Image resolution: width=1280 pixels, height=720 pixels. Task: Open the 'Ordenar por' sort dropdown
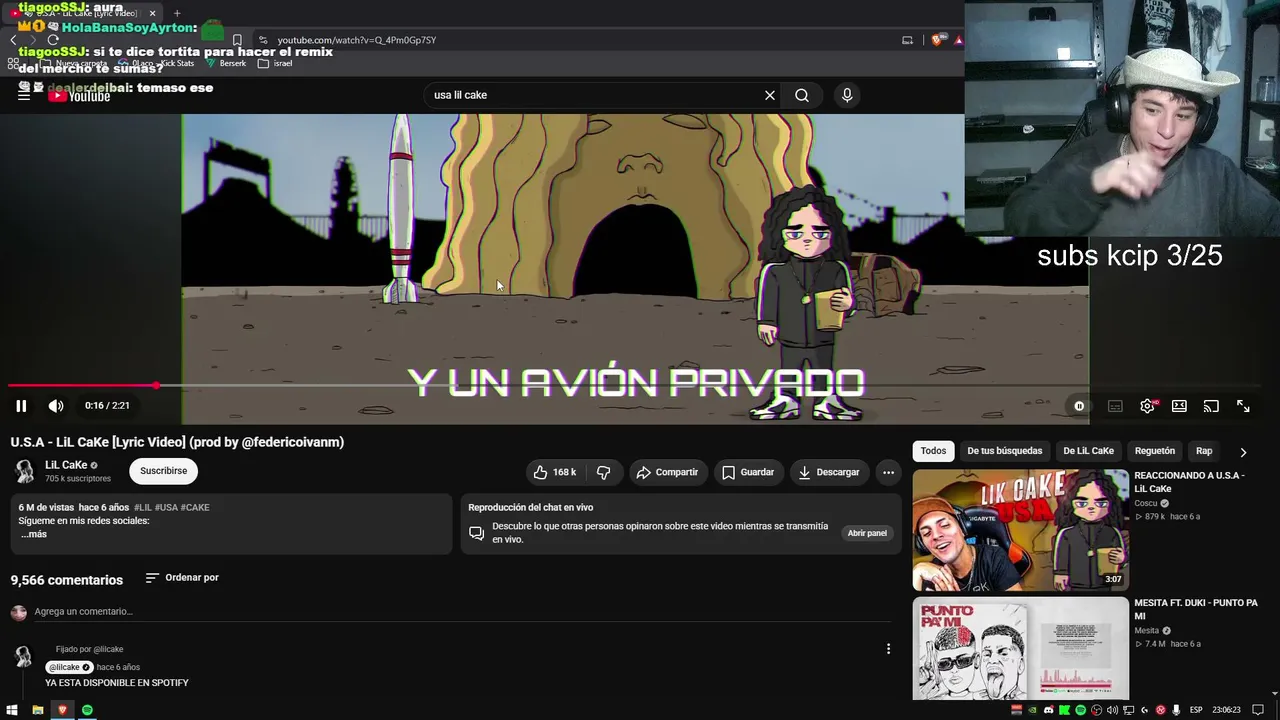tap(182, 578)
